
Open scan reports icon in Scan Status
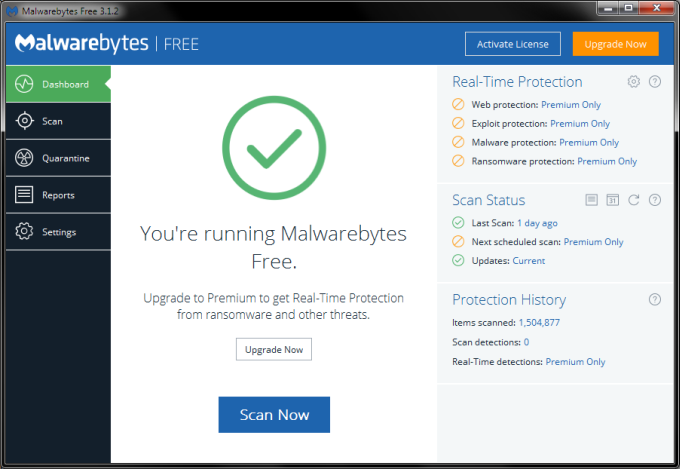point(591,200)
